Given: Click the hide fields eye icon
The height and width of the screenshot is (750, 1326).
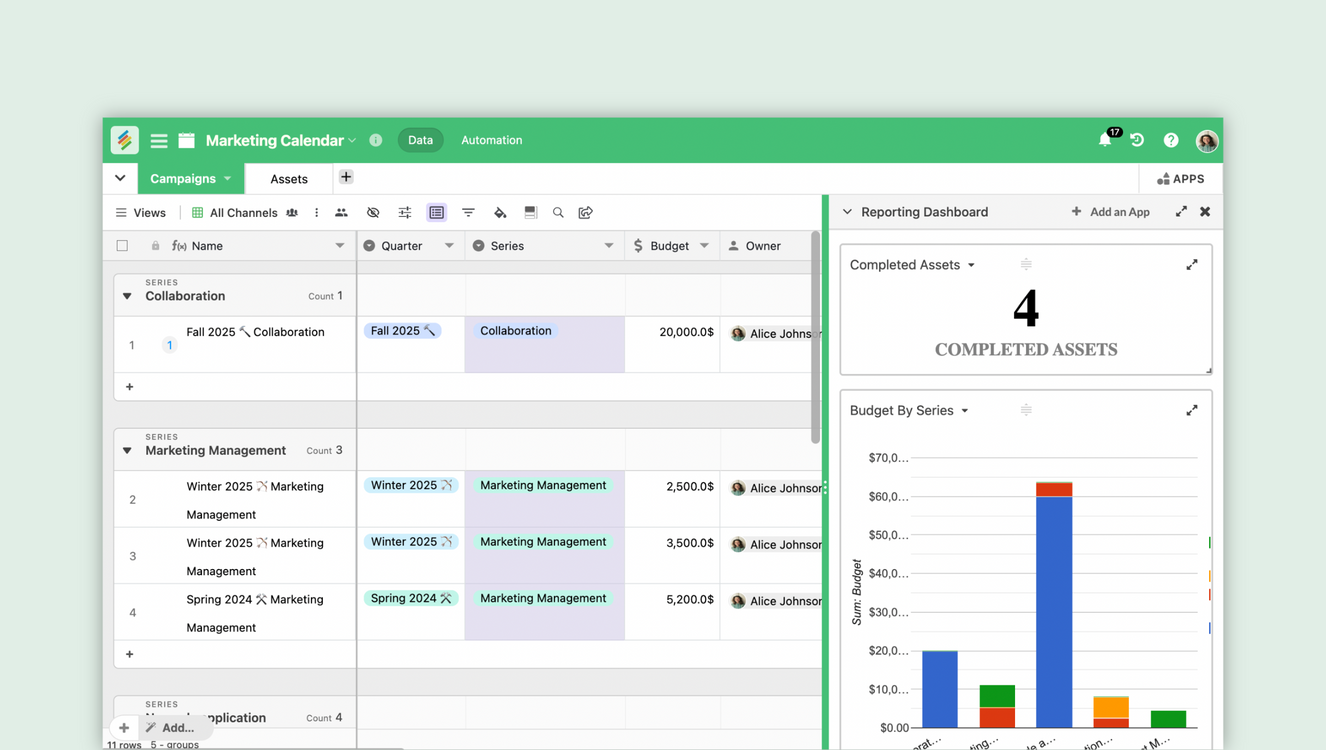Looking at the screenshot, I should (373, 213).
